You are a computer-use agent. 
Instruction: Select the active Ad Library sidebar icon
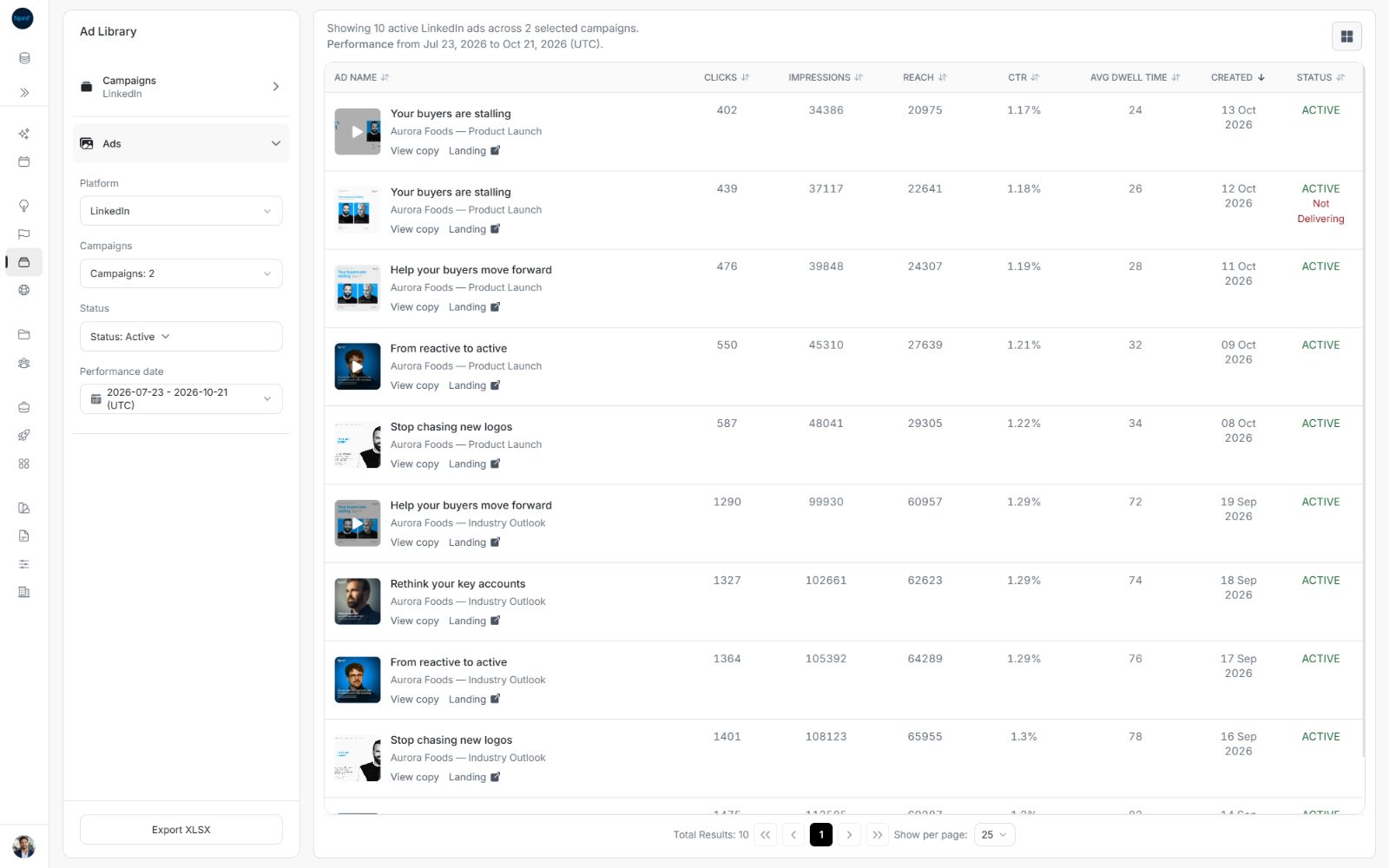pyautogui.click(x=24, y=262)
